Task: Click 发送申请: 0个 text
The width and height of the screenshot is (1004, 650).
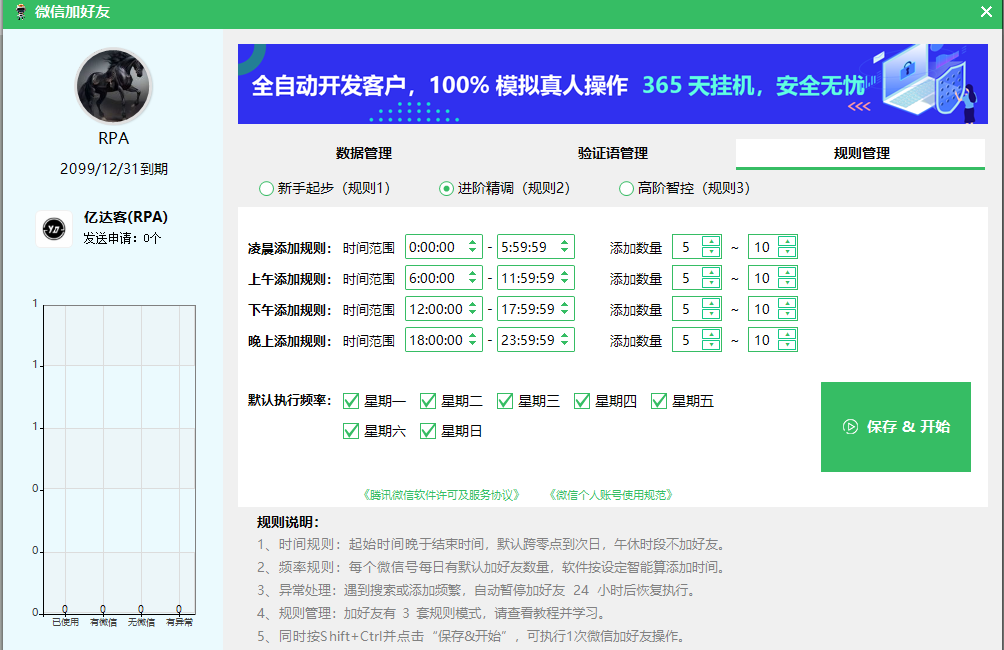Action: 122,239
